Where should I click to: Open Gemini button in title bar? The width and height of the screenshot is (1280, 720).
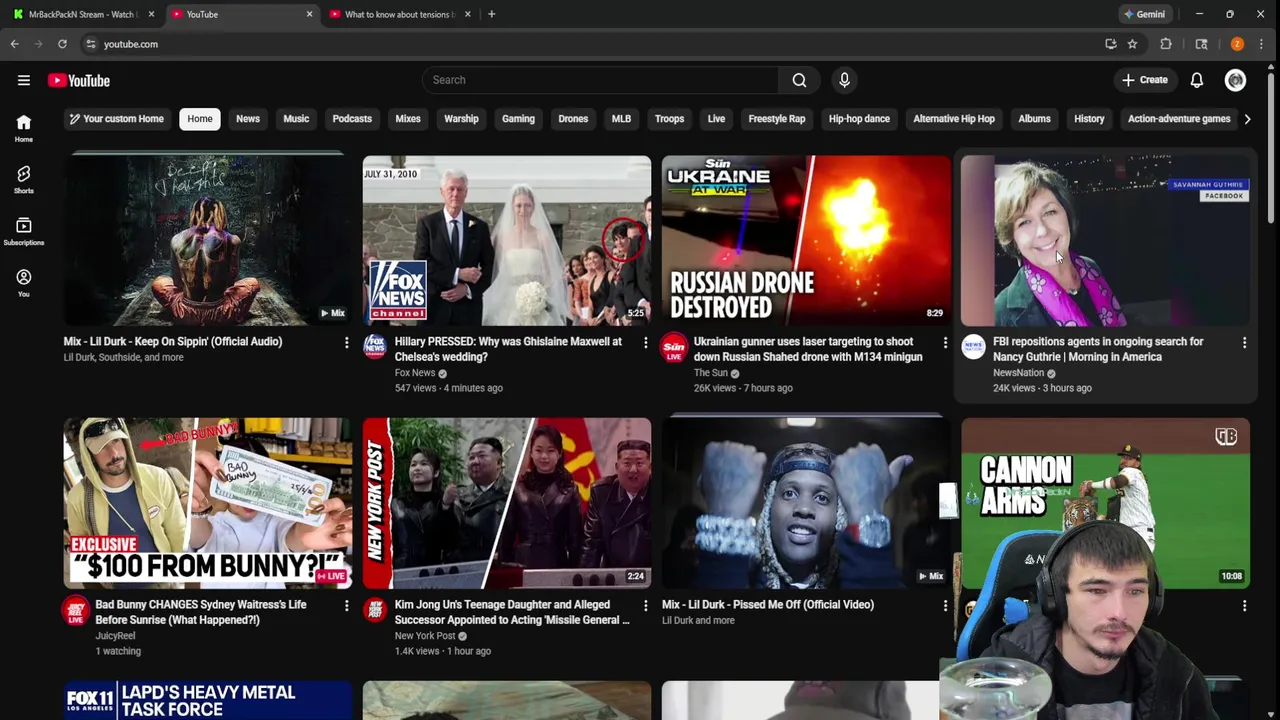pos(1144,14)
